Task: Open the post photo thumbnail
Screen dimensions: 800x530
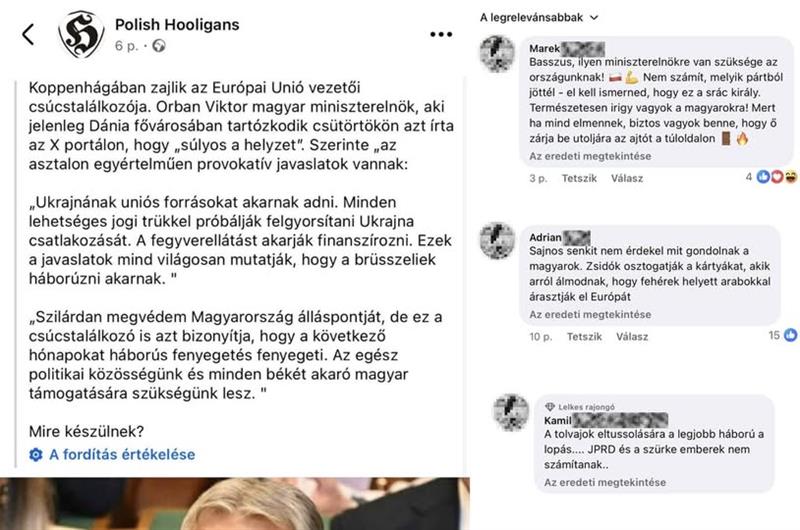Action: (x=235, y=503)
